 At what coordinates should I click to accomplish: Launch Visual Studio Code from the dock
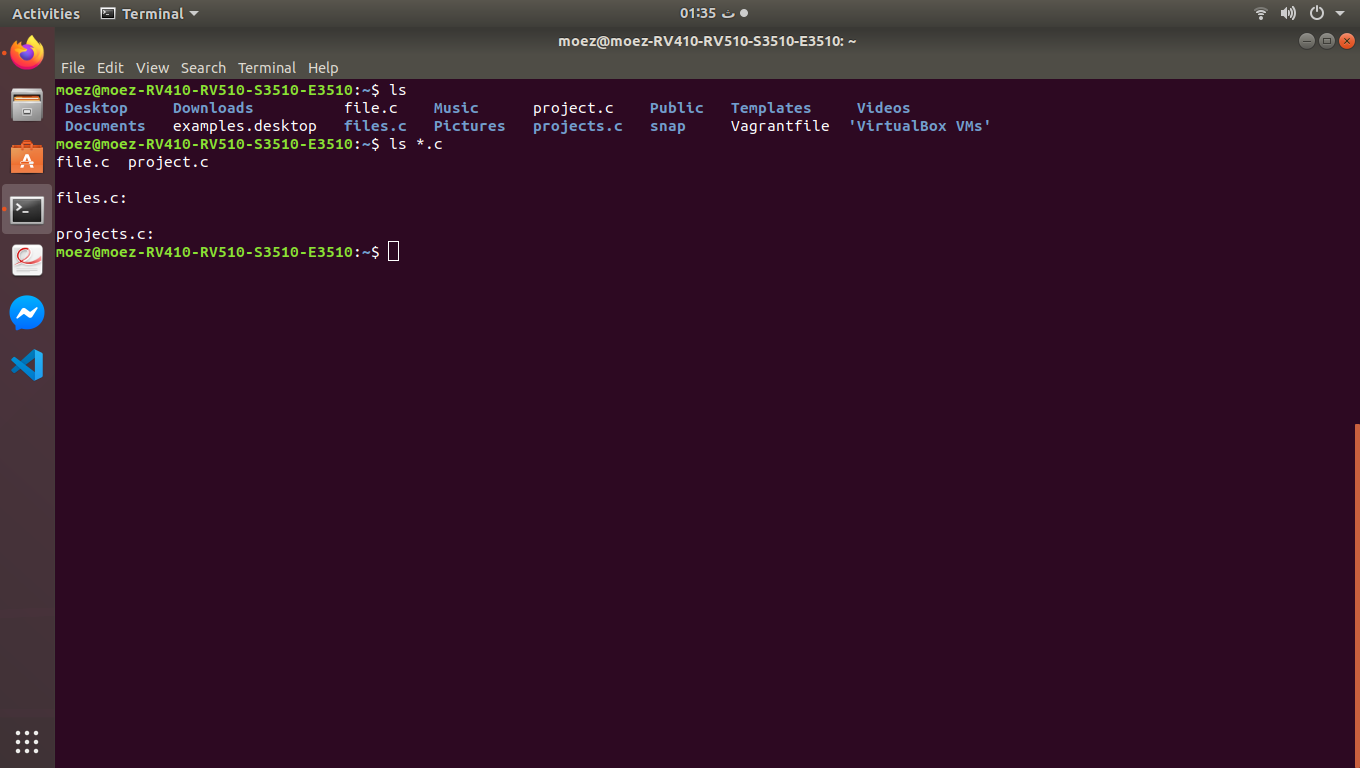coord(26,365)
